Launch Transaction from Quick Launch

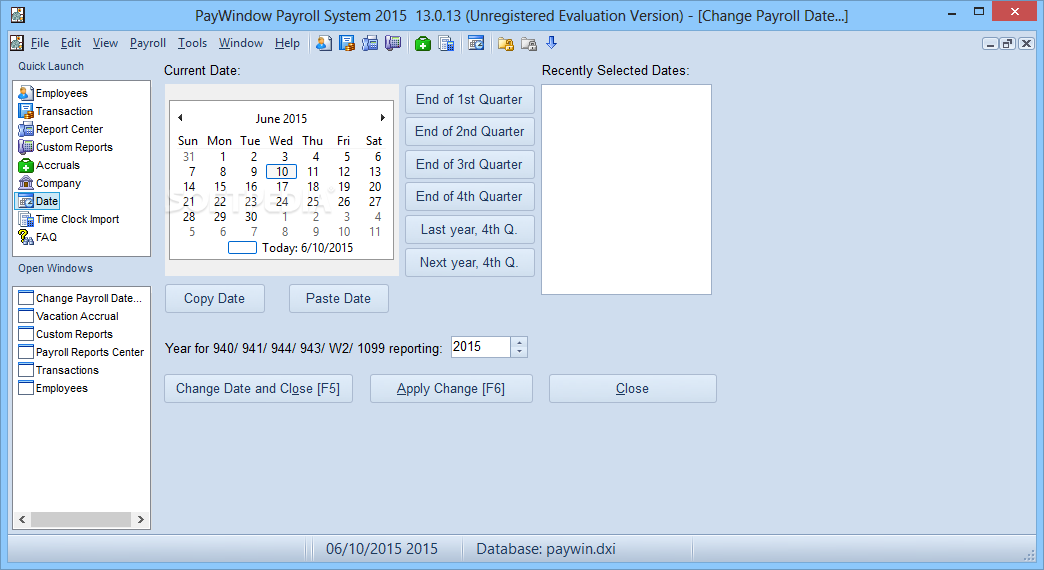[56, 111]
